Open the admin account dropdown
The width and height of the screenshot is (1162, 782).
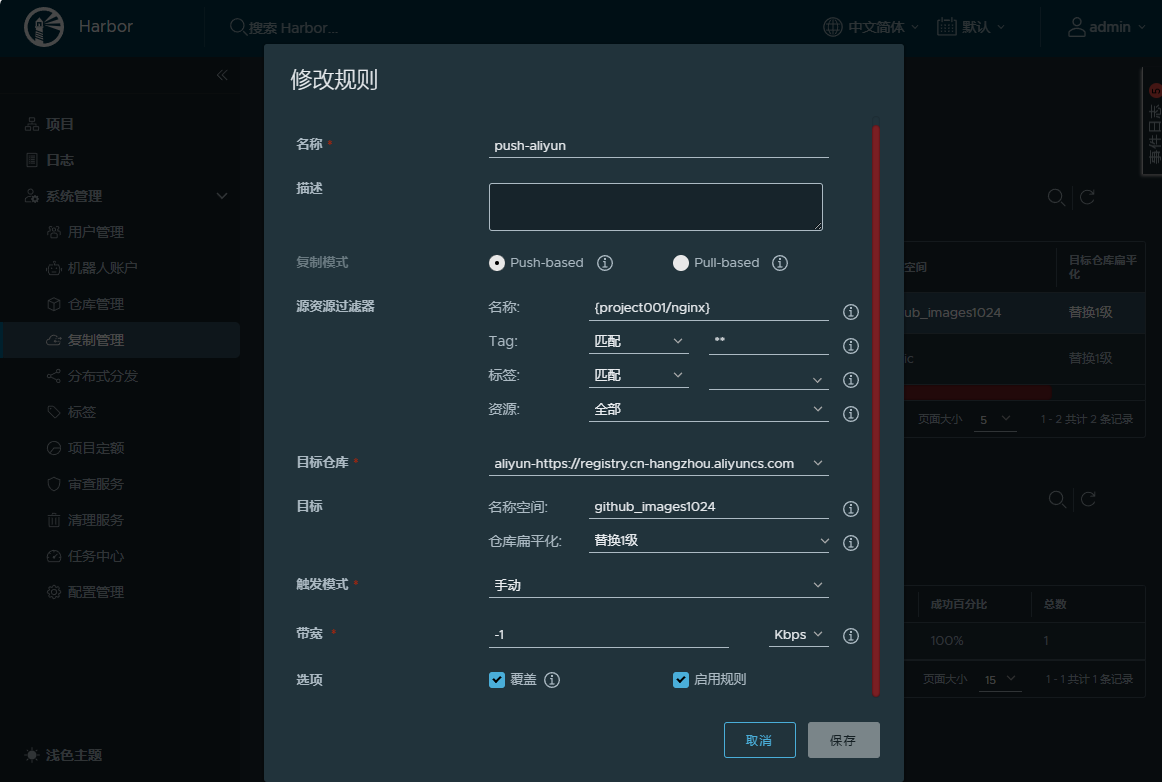click(x=1118, y=27)
